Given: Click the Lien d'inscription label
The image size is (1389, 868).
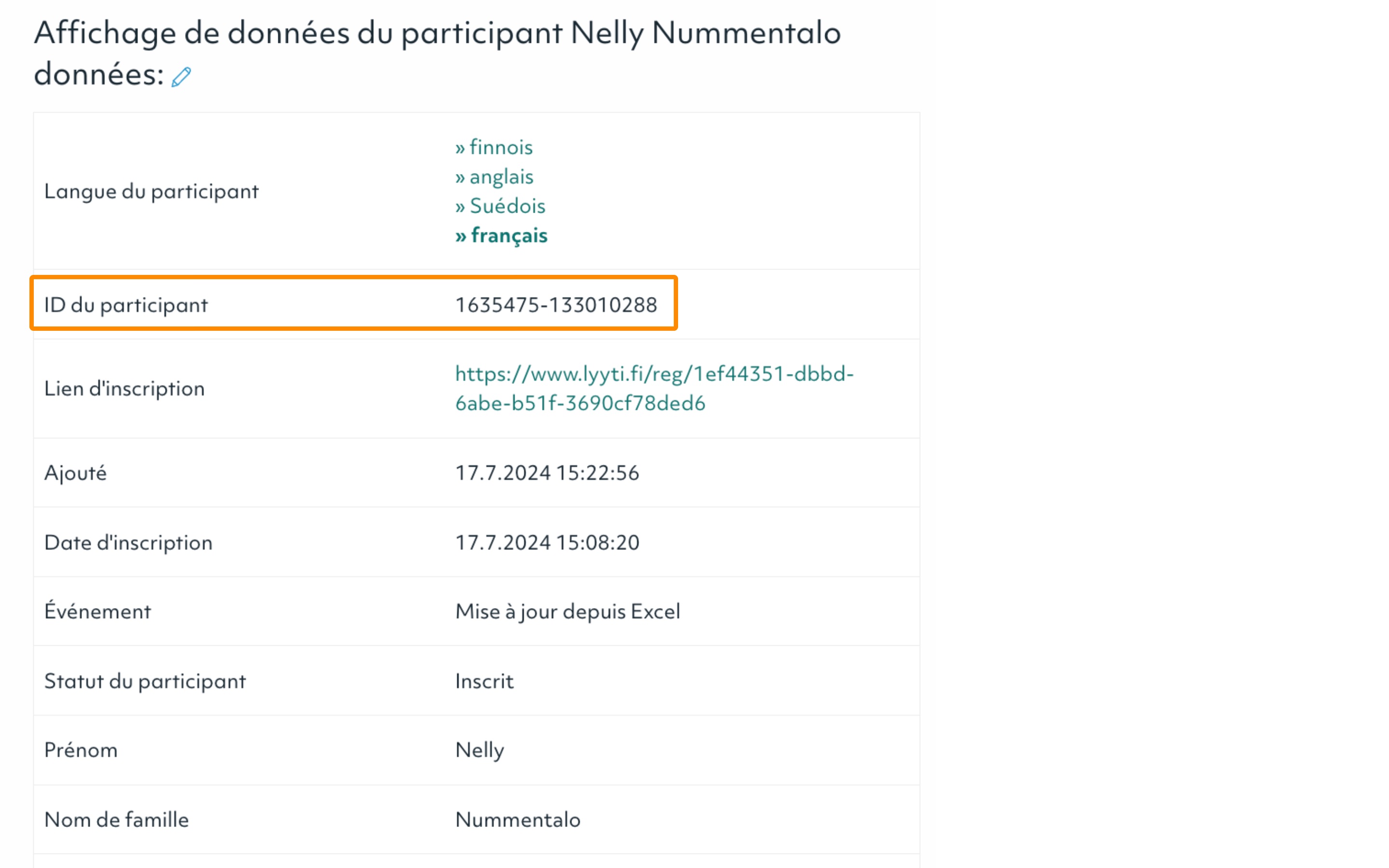Looking at the screenshot, I should pyautogui.click(x=124, y=389).
